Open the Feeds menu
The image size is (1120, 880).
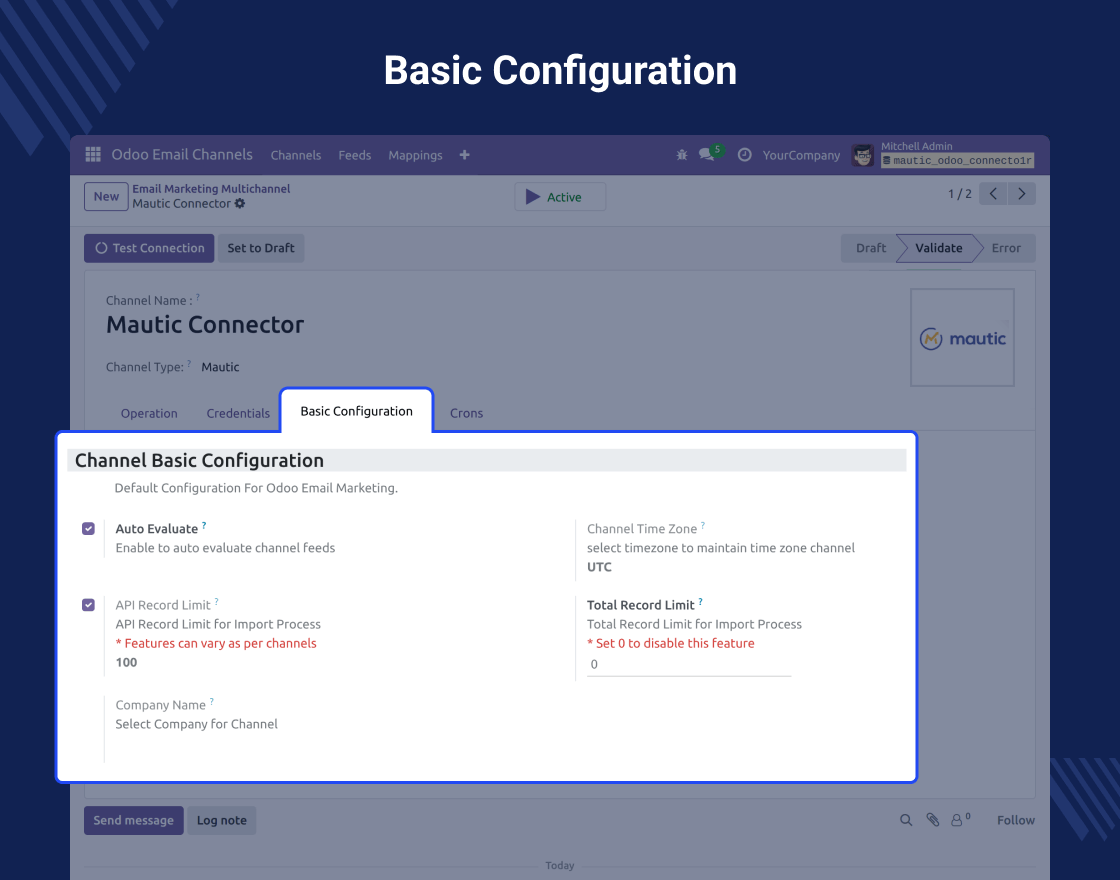tap(355, 155)
